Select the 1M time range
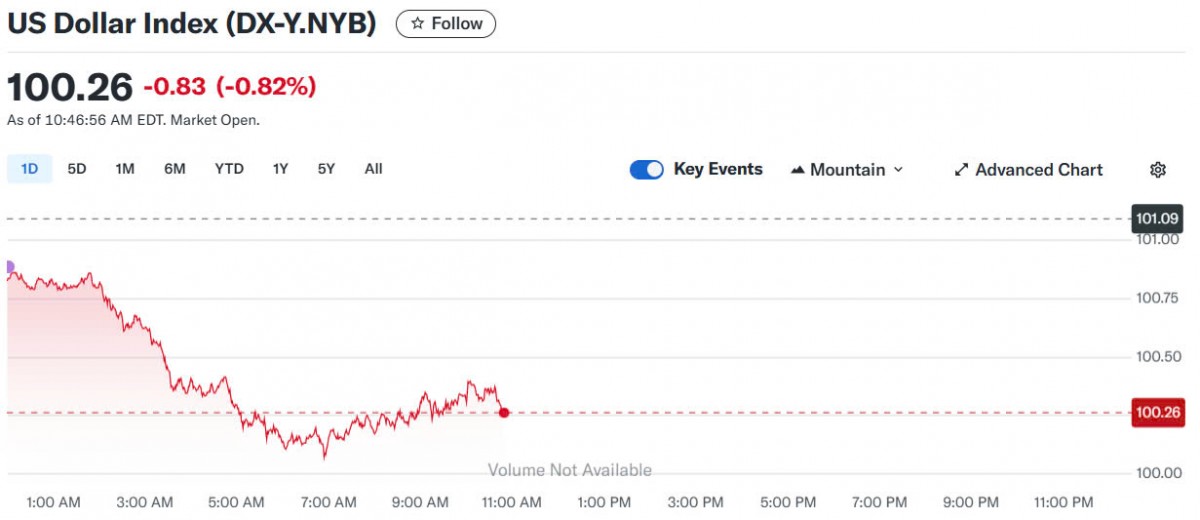The width and height of the screenshot is (1200, 520). (124, 169)
